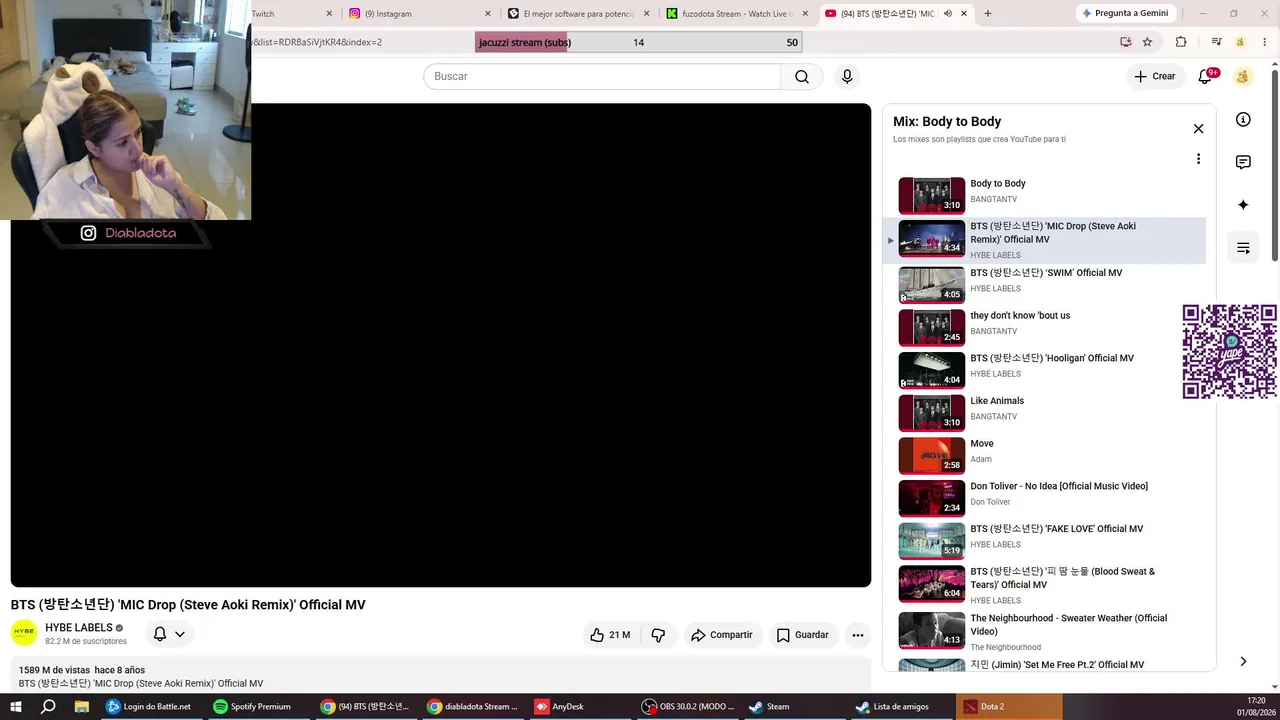
Task: Start voice search with the microphone icon
Action: [847, 77]
